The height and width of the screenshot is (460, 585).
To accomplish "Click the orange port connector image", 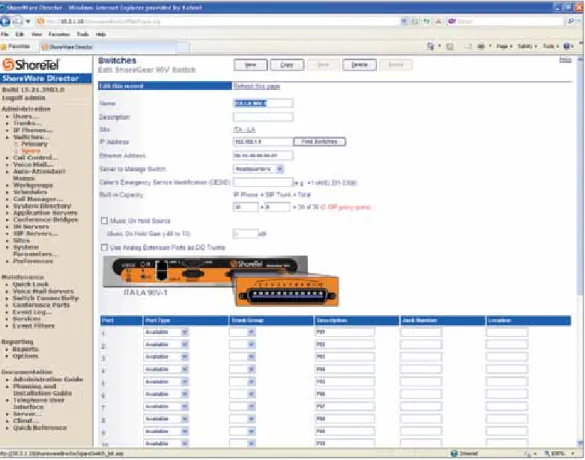I will [287, 292].
